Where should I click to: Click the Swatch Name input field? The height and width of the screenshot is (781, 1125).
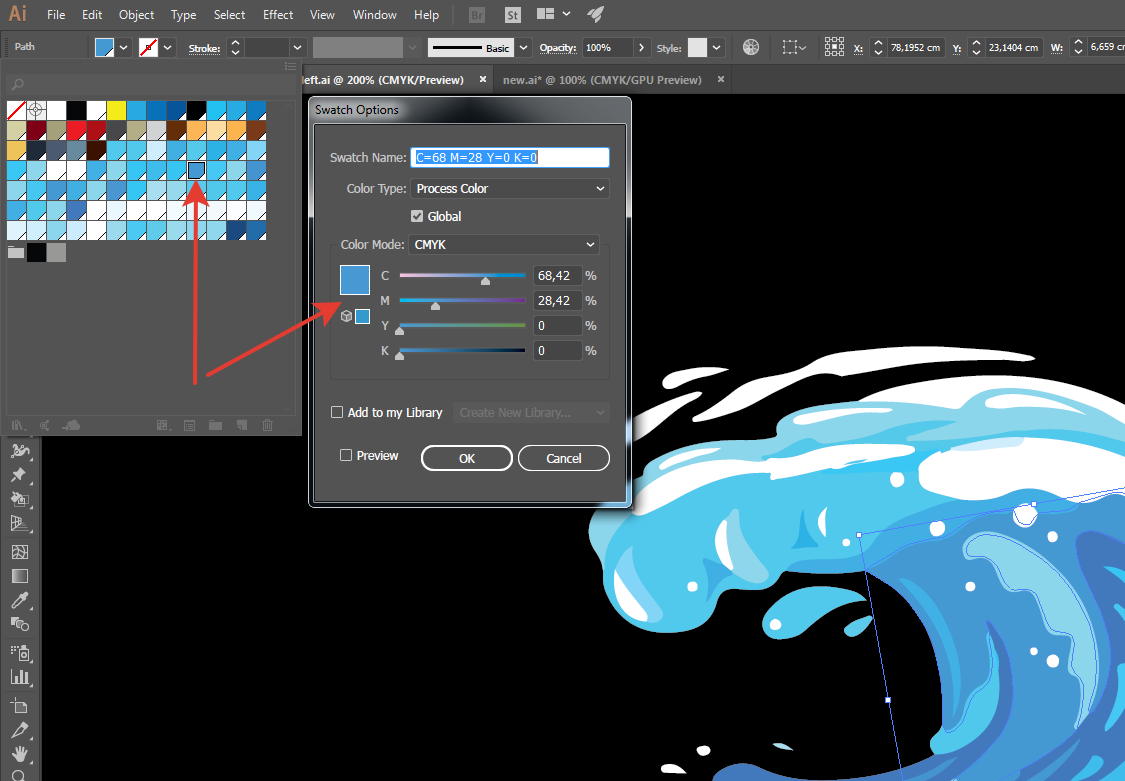coord(510,157)
